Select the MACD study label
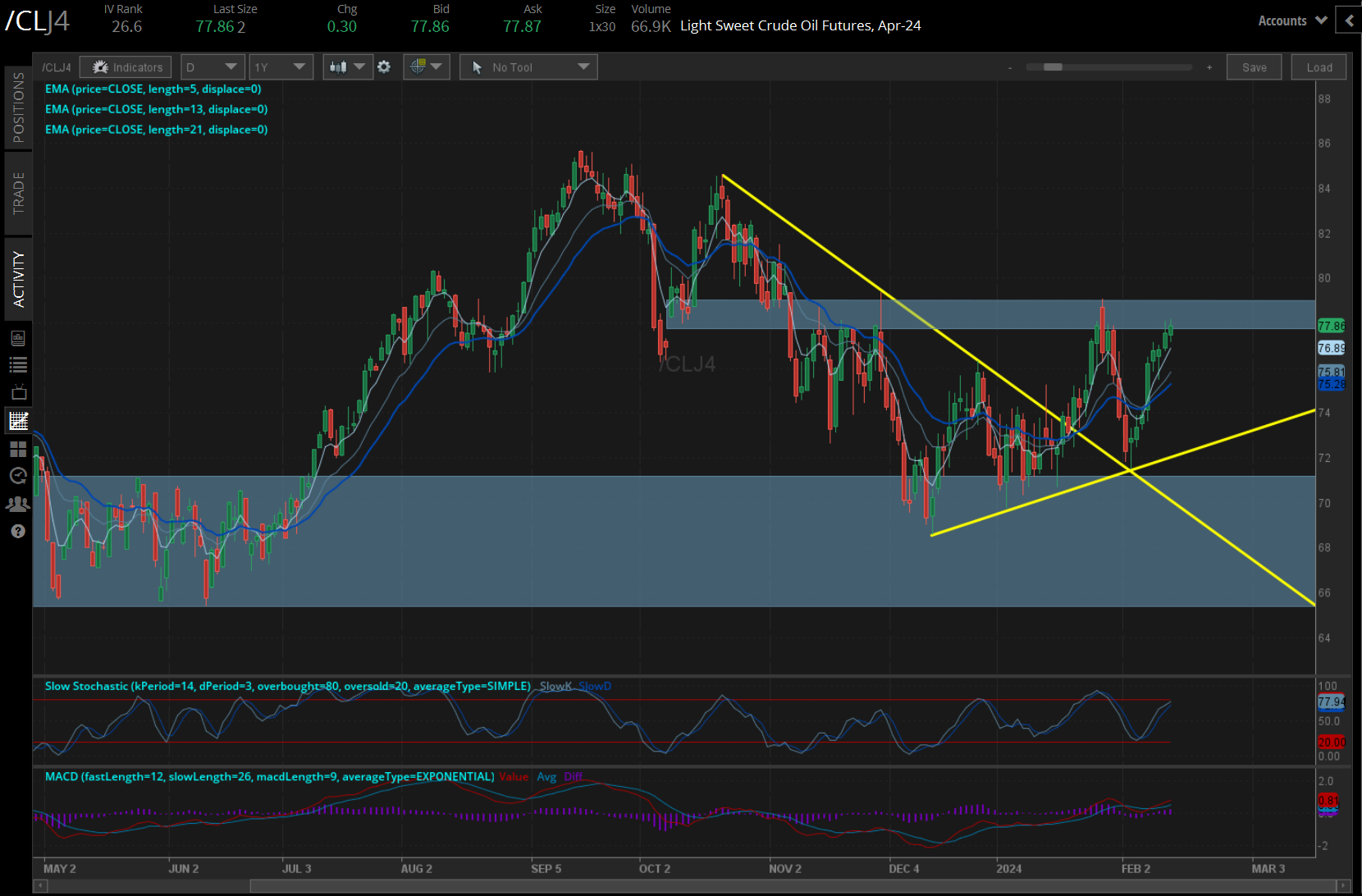 (x=269, y=776)
